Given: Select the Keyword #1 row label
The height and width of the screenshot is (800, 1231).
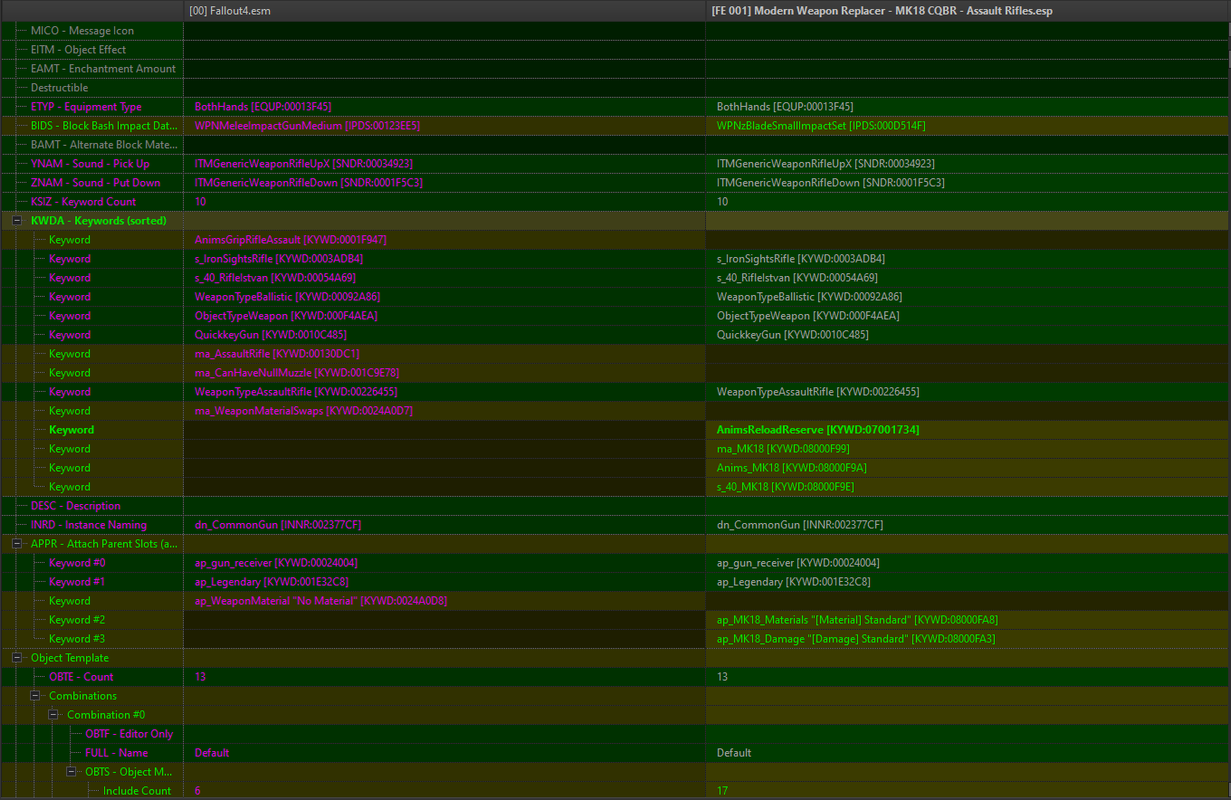Looking at the screenshot, I should pos(77,581).
